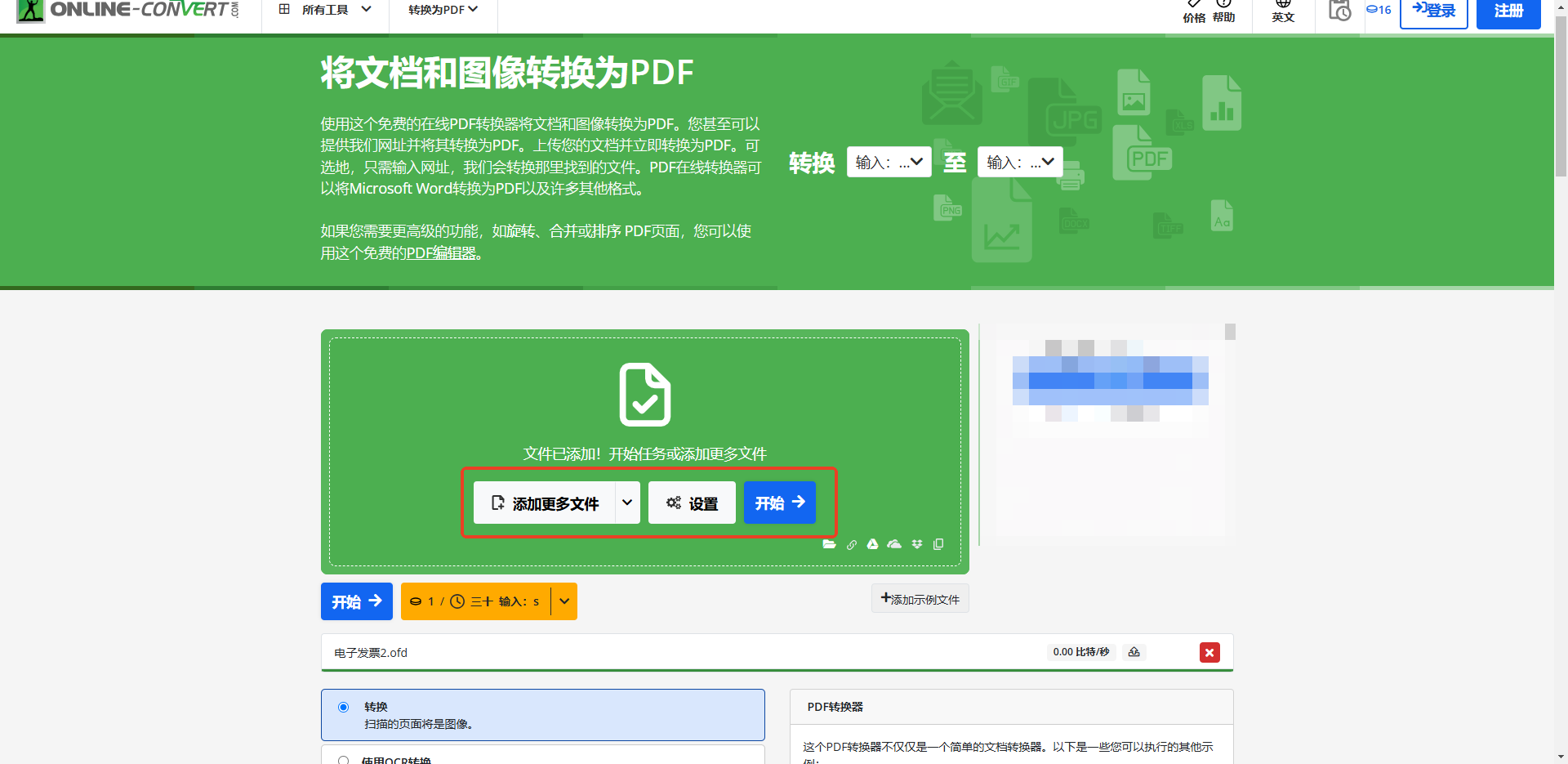Open help via the 帮助 question mark icon
Screen dimensions: 1568x764
click(x=1223, y=11)
